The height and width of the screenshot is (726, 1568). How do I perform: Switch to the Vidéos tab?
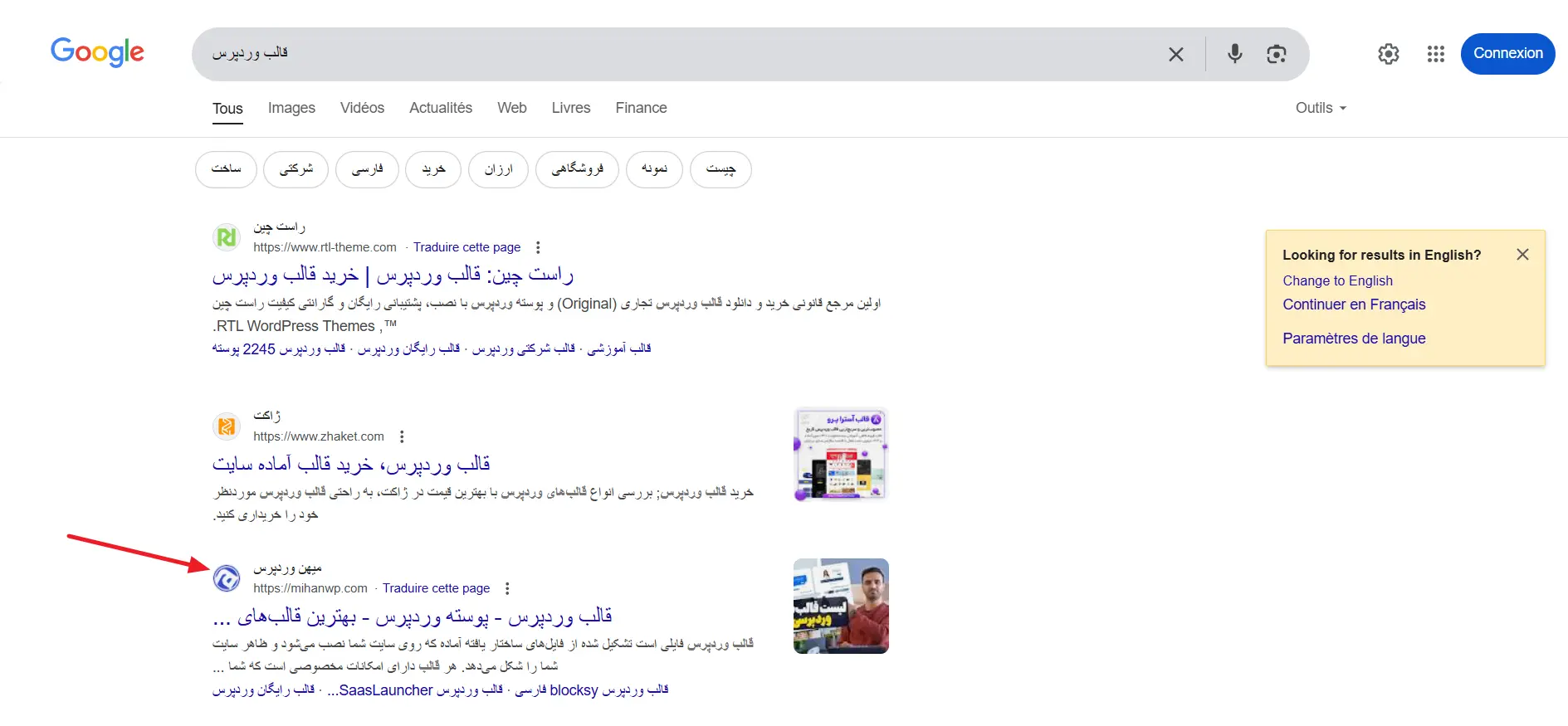(x=362, y=108)
